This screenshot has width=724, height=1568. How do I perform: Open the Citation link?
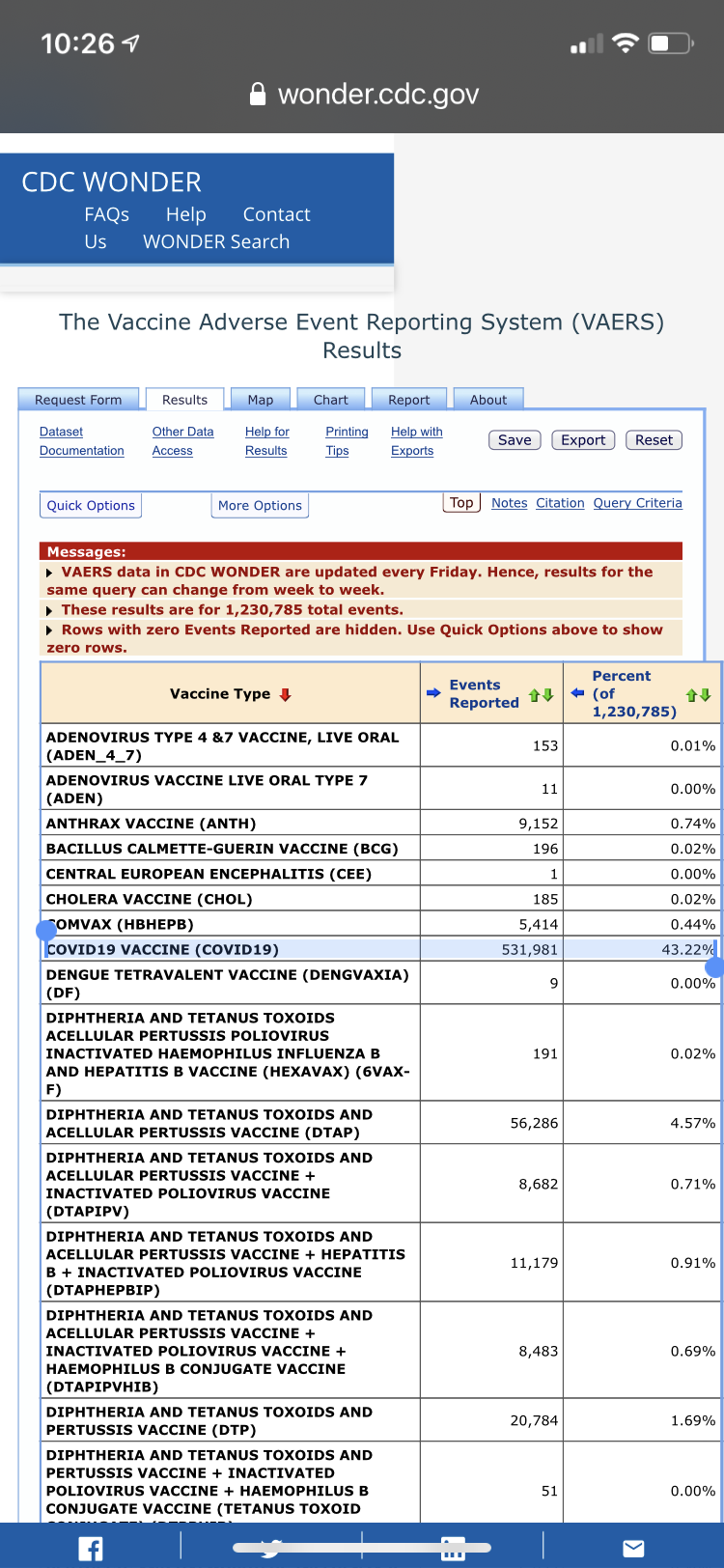tap(560, 503)
